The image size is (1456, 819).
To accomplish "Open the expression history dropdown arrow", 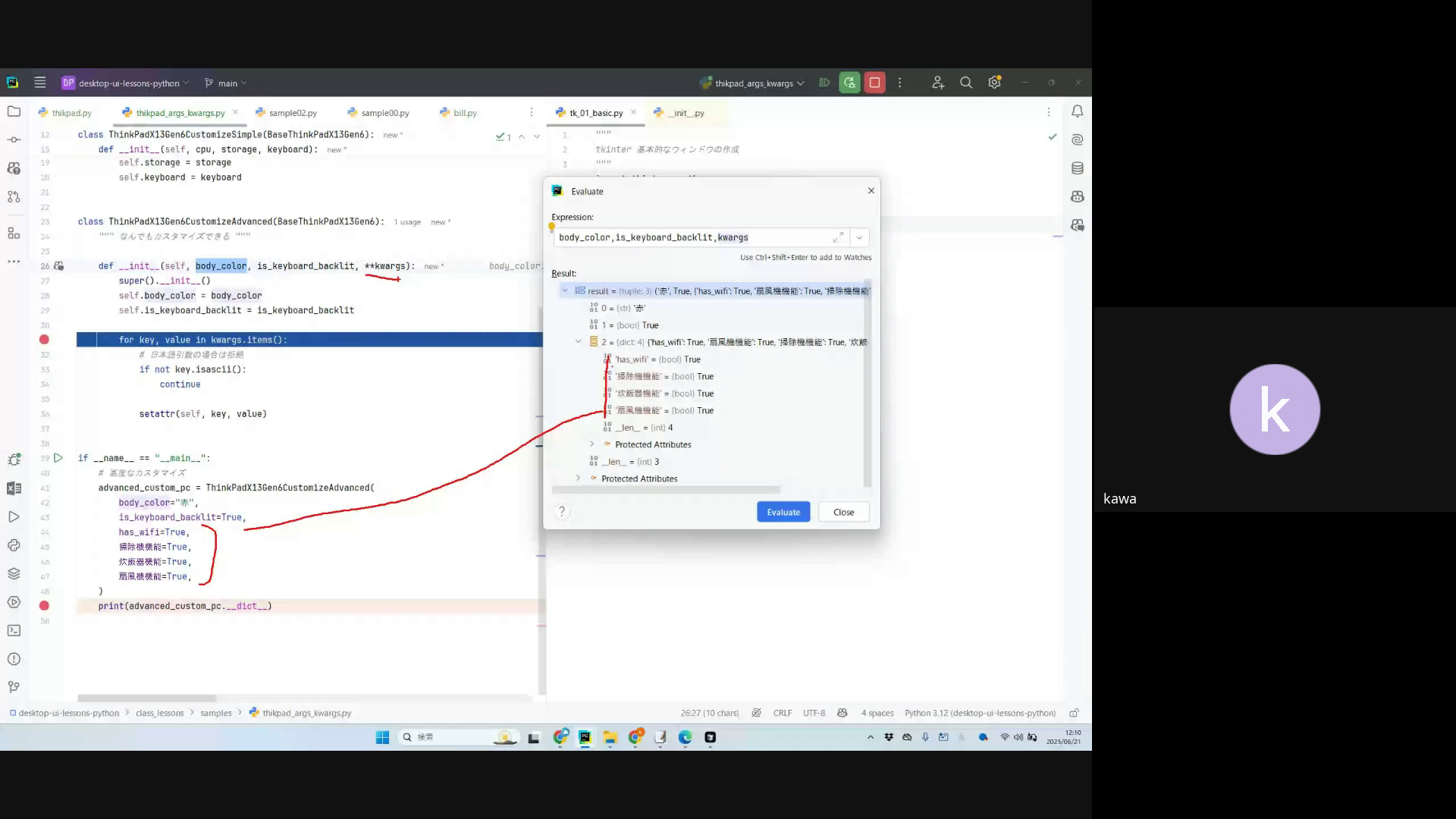I will (859, 237).
